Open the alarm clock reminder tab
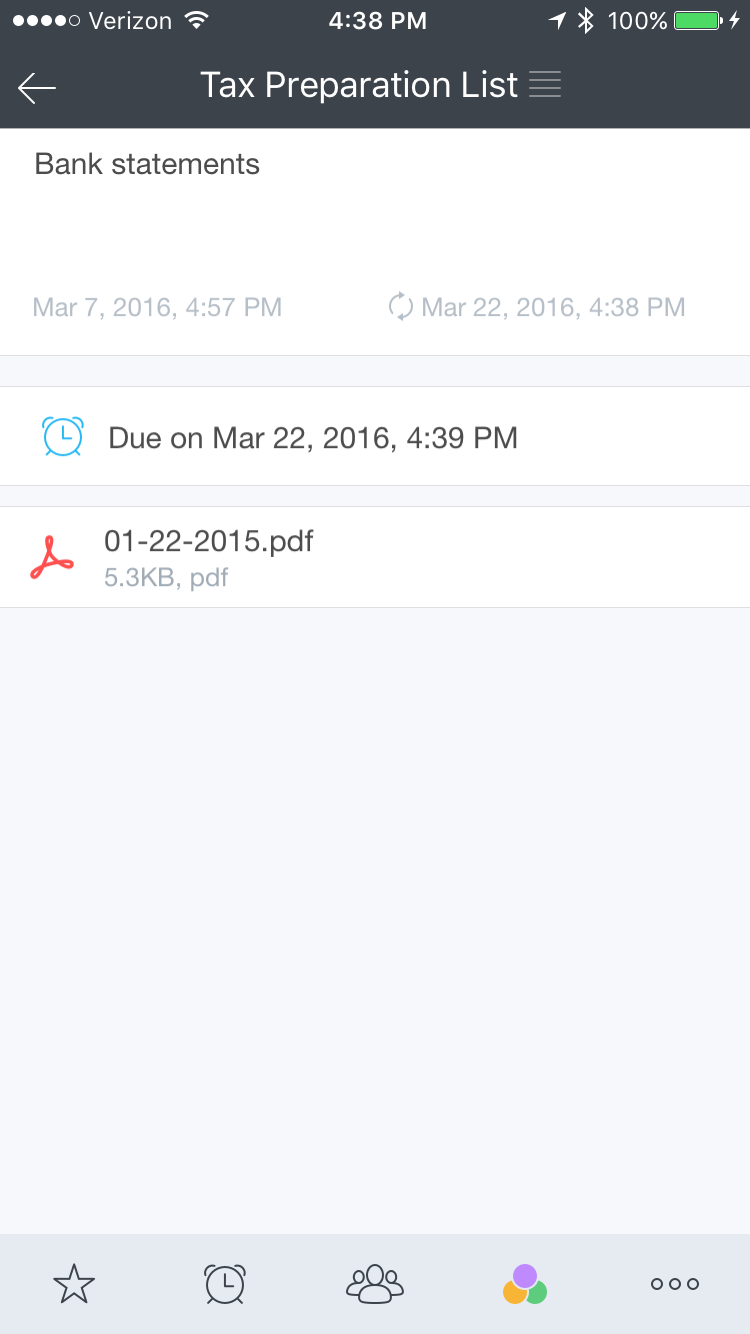 [224, 1284]
